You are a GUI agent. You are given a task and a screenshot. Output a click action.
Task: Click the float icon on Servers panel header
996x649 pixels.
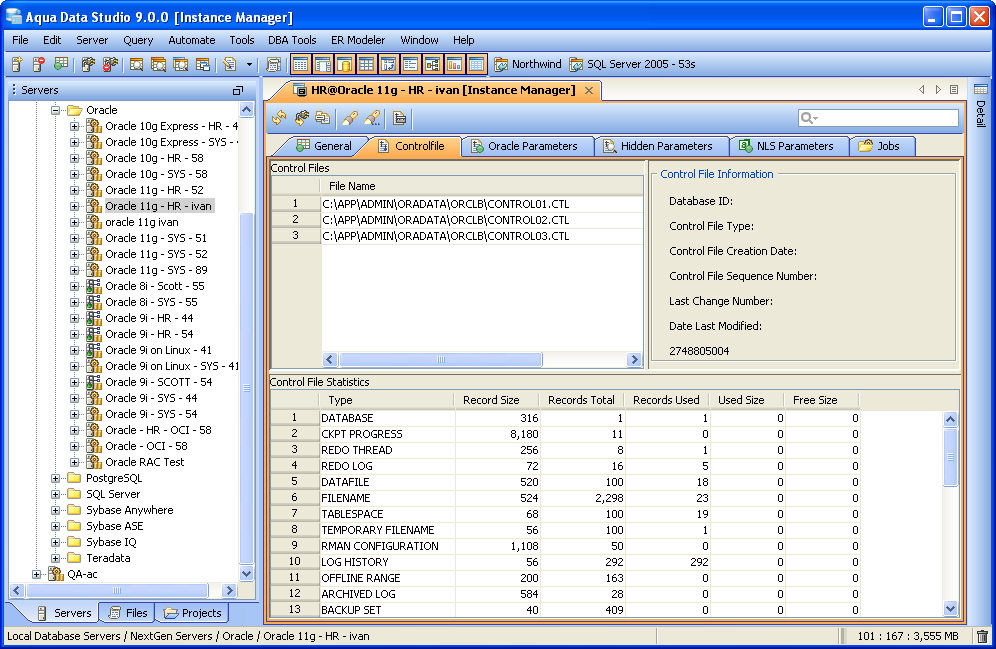point(238,90)
